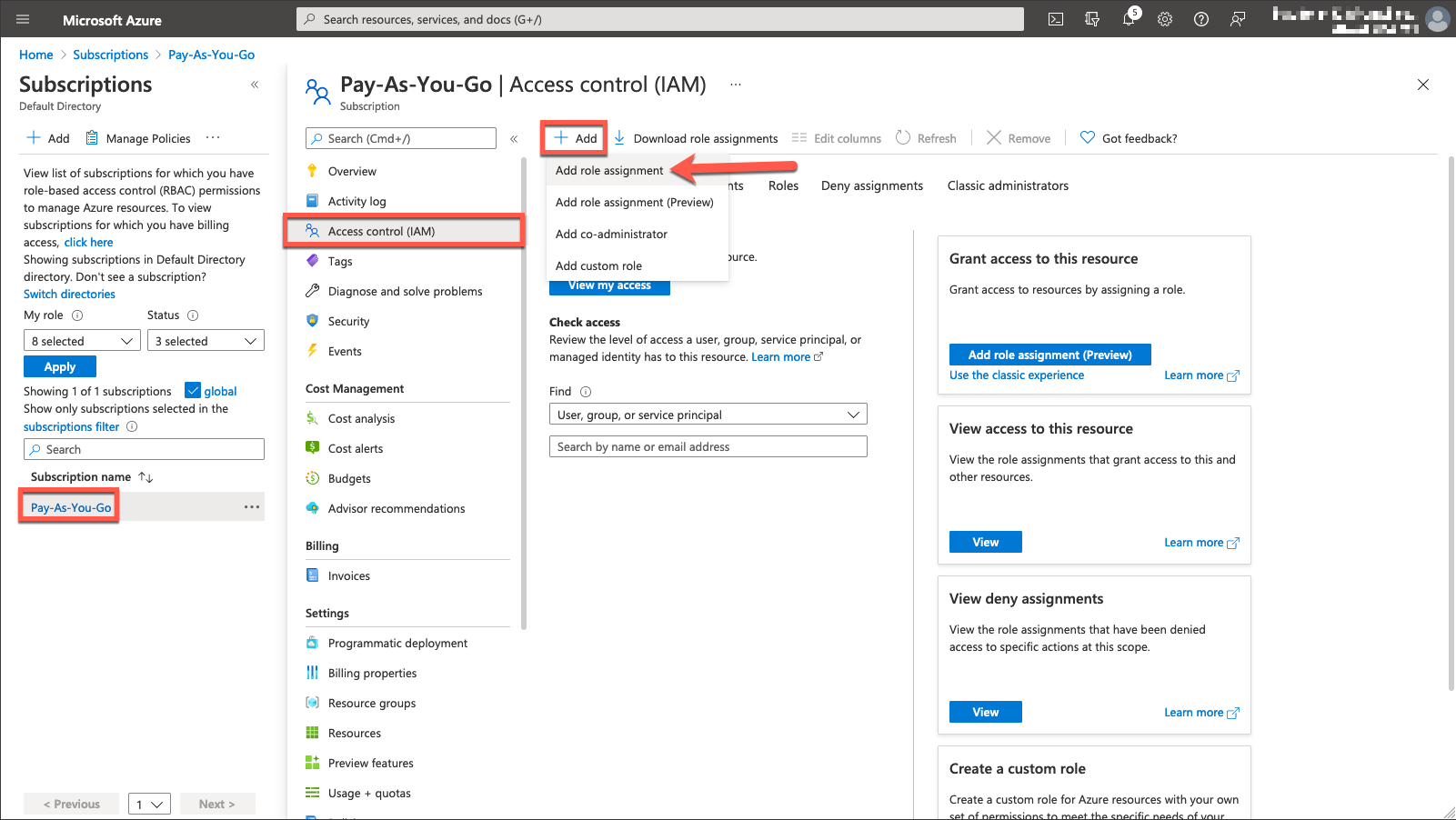Viewport: 1456px width, 820px height.
Task: Collapse the Subscriptions panel
Action: click(x=255, y=85)
